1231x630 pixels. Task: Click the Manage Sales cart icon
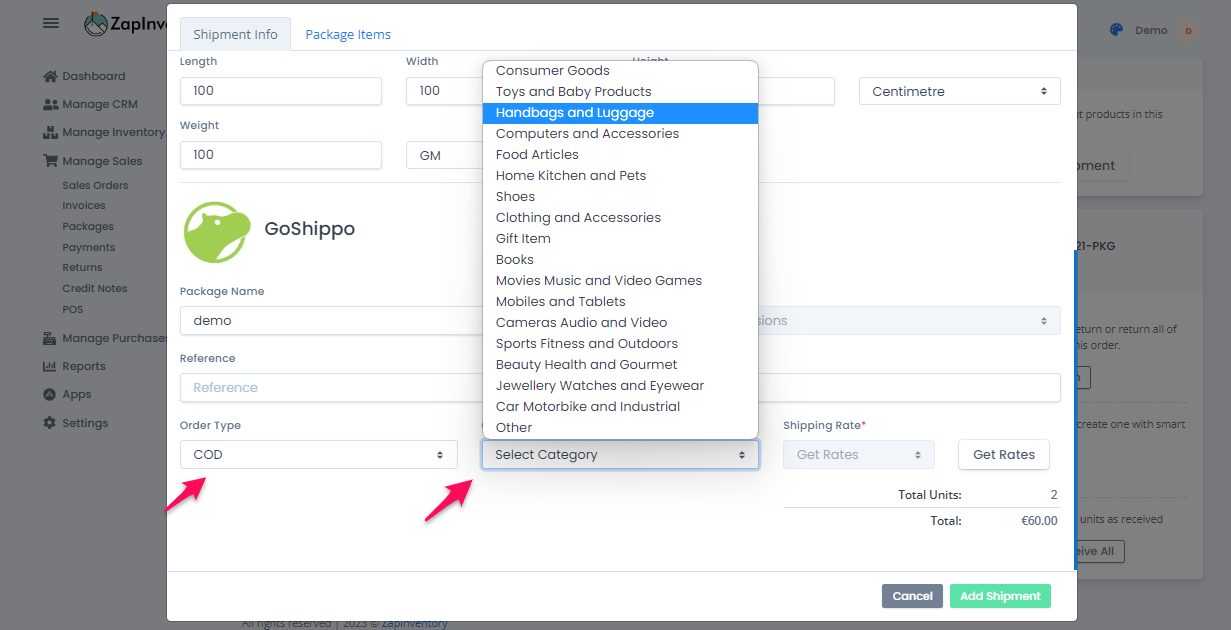[x=50, y=161]
